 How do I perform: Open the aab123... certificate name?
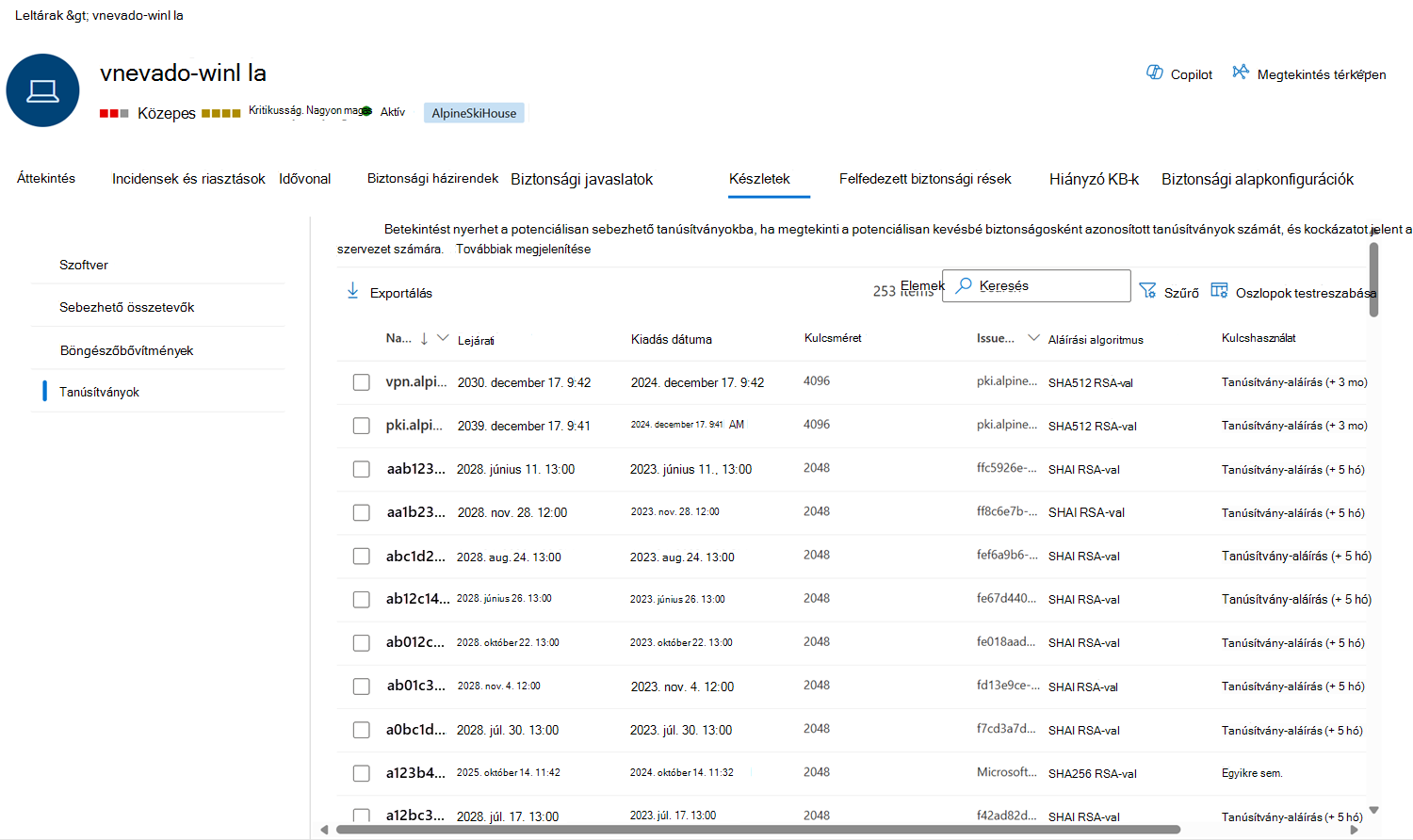coord(416,468)
